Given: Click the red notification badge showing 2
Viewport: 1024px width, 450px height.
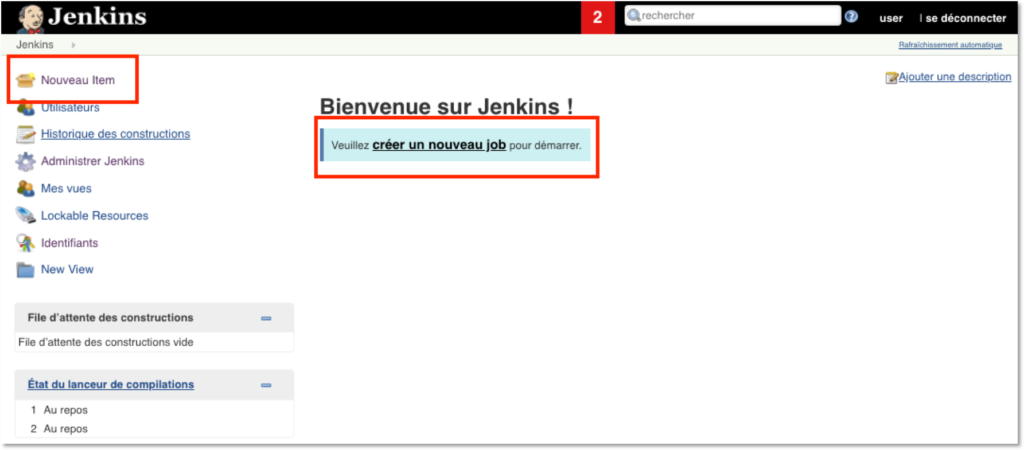Looking at the screenshot, I should (598, 18).
